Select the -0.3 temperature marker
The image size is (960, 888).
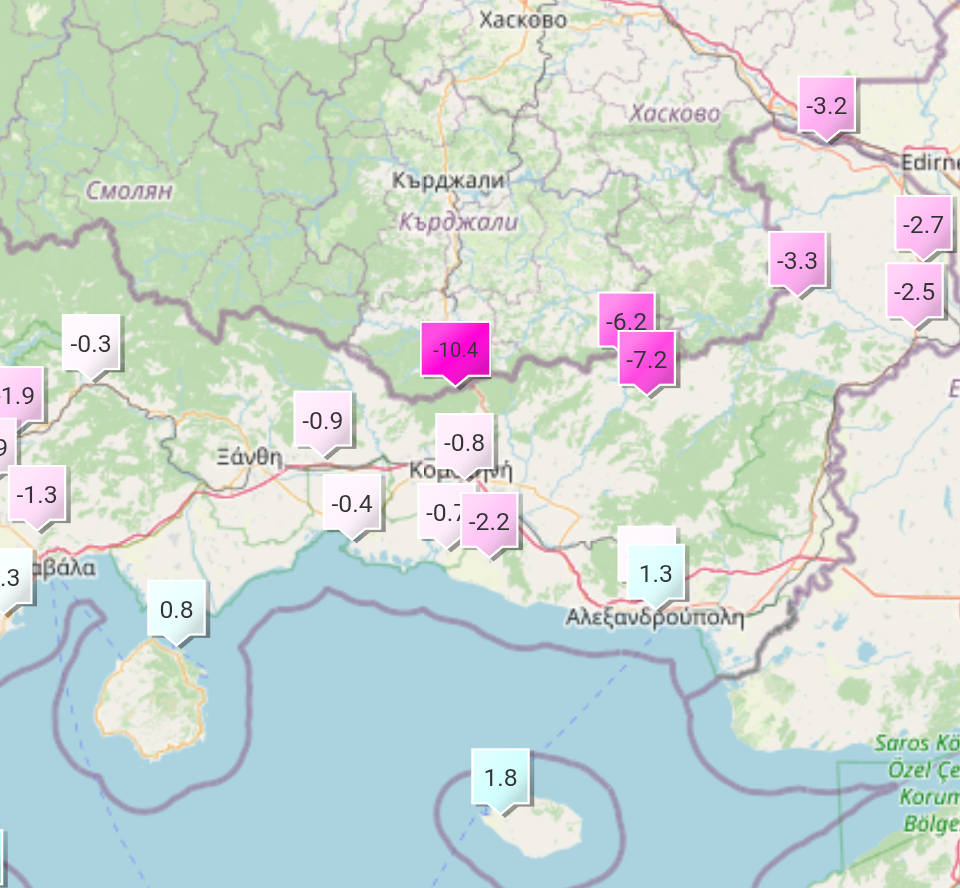[x=92, y=343]
